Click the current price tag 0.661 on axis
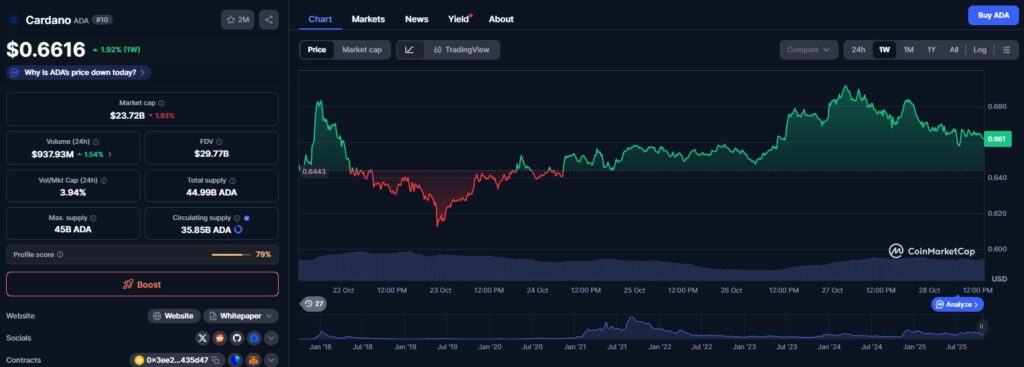This screenshot has width=1024, height=367. tap(997, 138)
